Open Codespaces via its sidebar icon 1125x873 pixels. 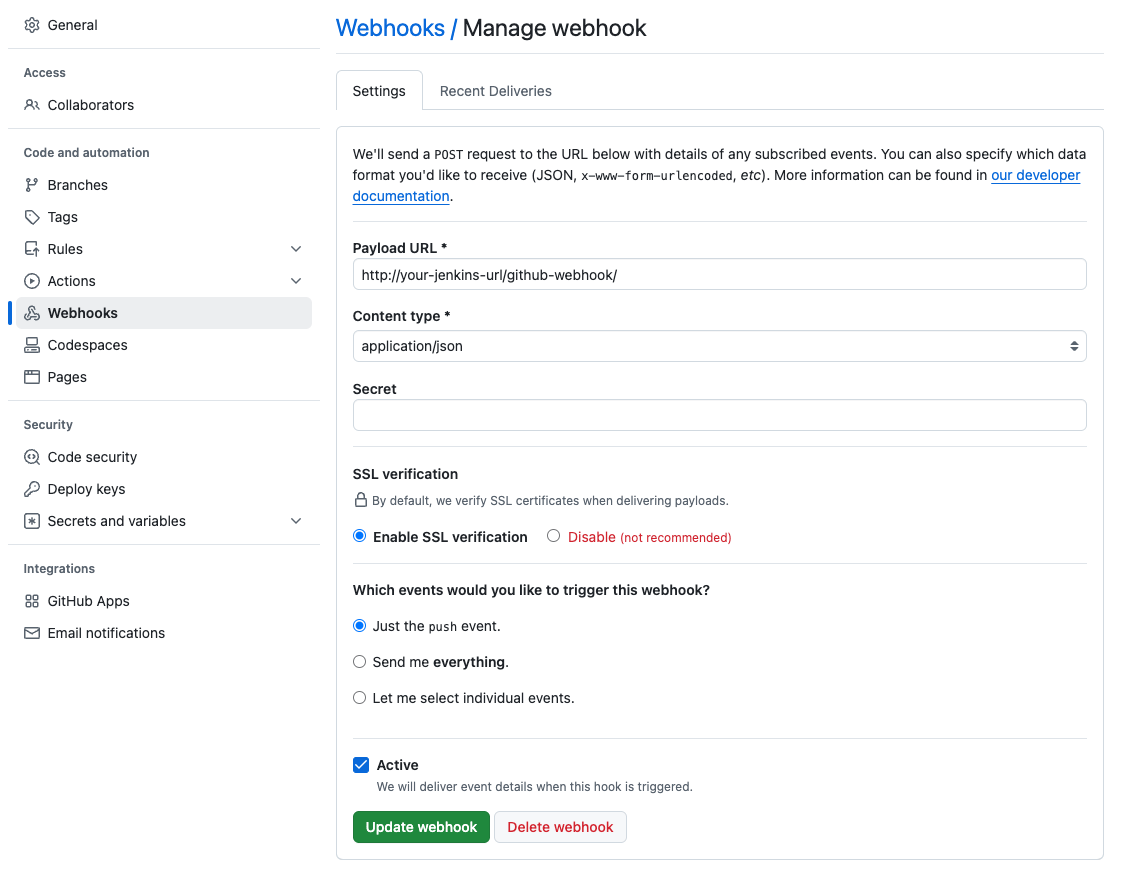32,345
